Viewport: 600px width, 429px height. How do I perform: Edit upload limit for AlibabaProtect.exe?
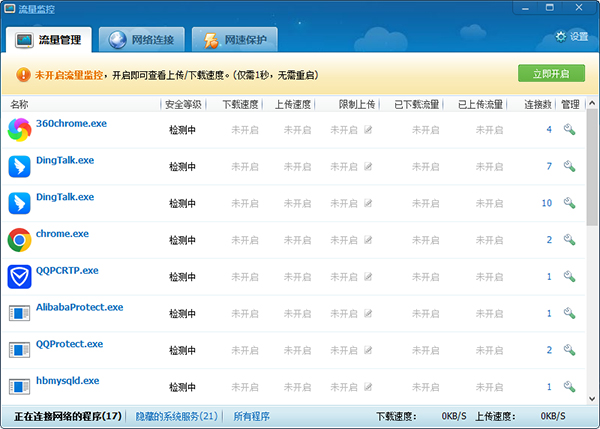click(368, 313)
